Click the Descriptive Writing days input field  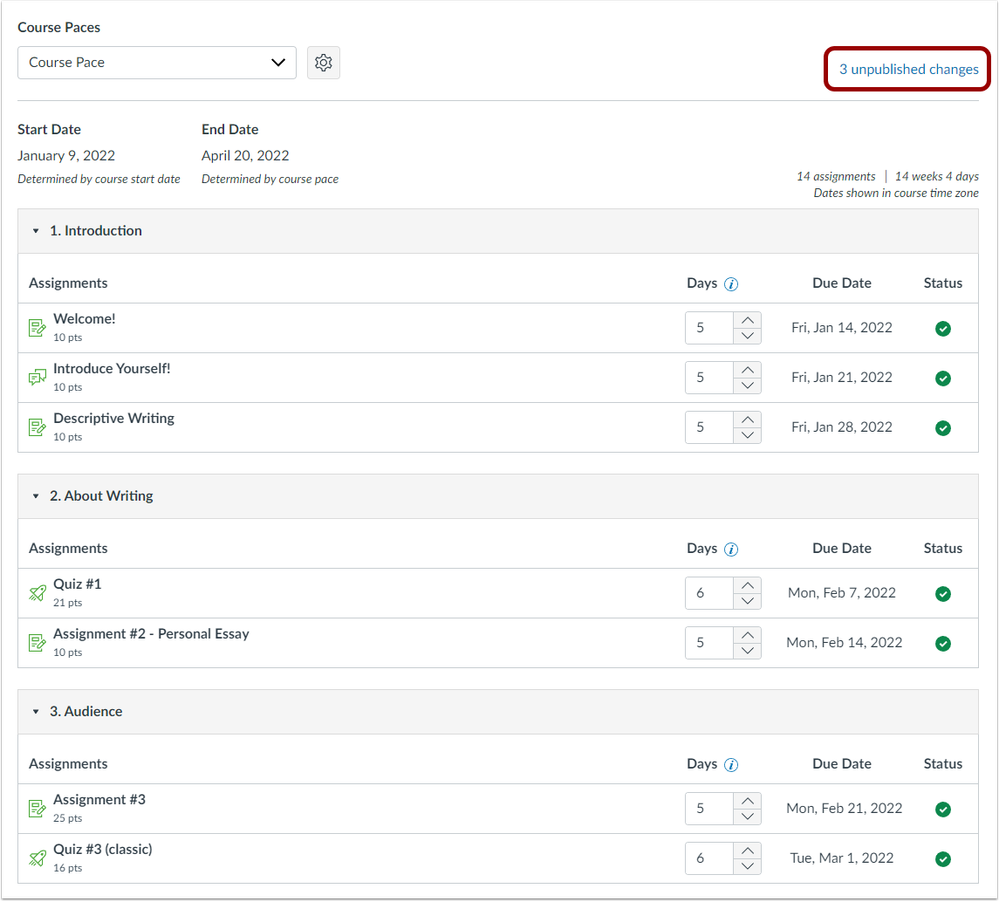coord(709,427)
